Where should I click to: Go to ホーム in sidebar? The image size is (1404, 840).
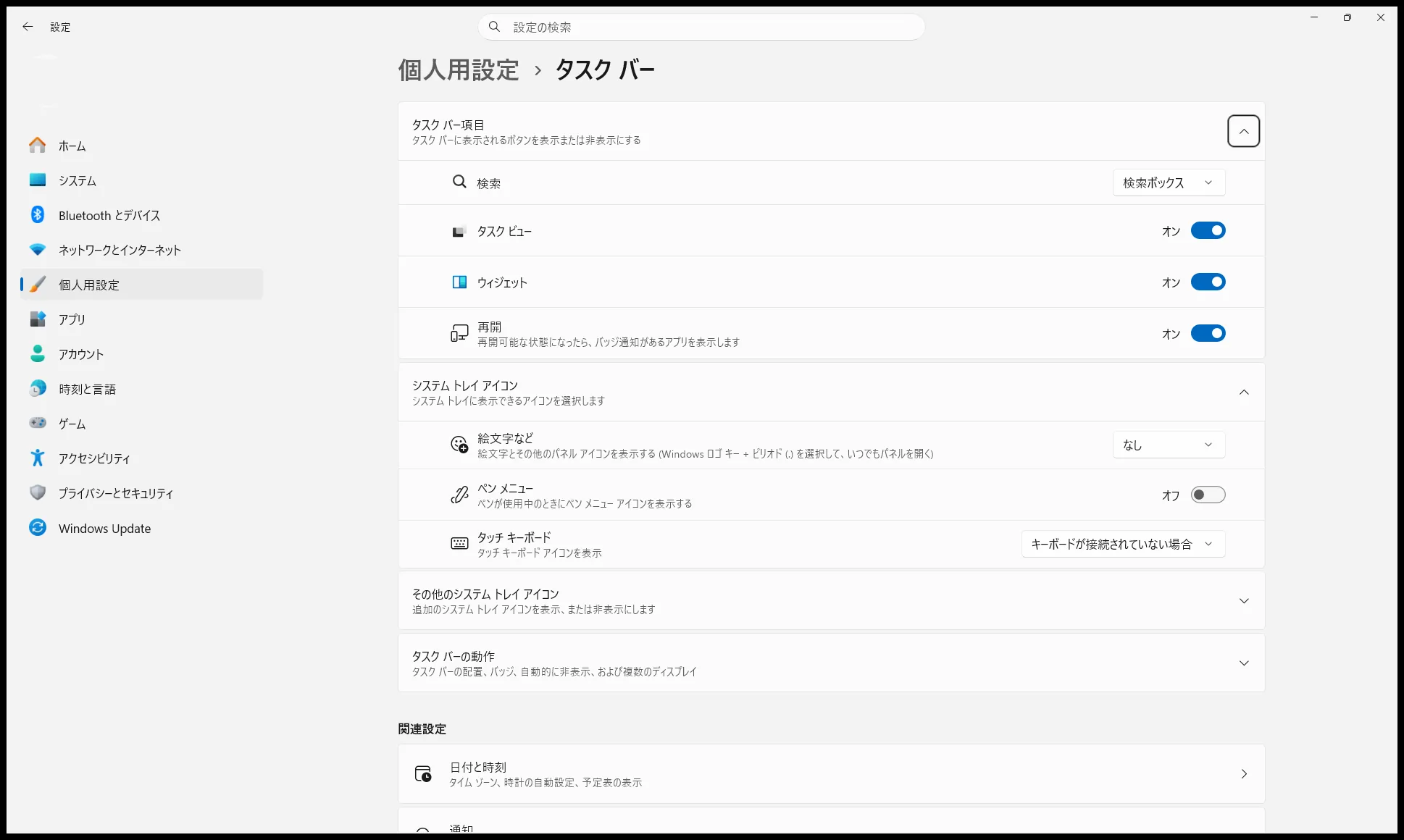click(141, 146)
